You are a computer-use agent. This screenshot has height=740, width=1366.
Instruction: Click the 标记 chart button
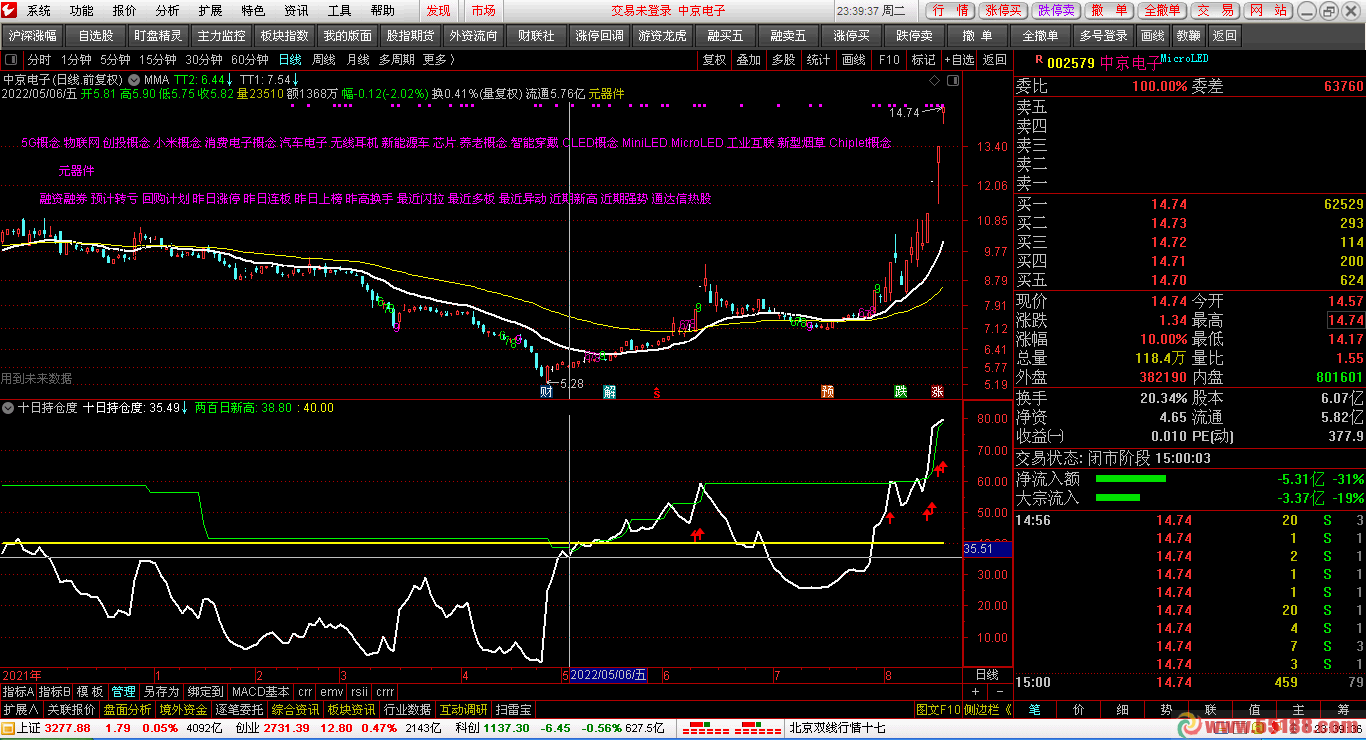coord(924,60)
